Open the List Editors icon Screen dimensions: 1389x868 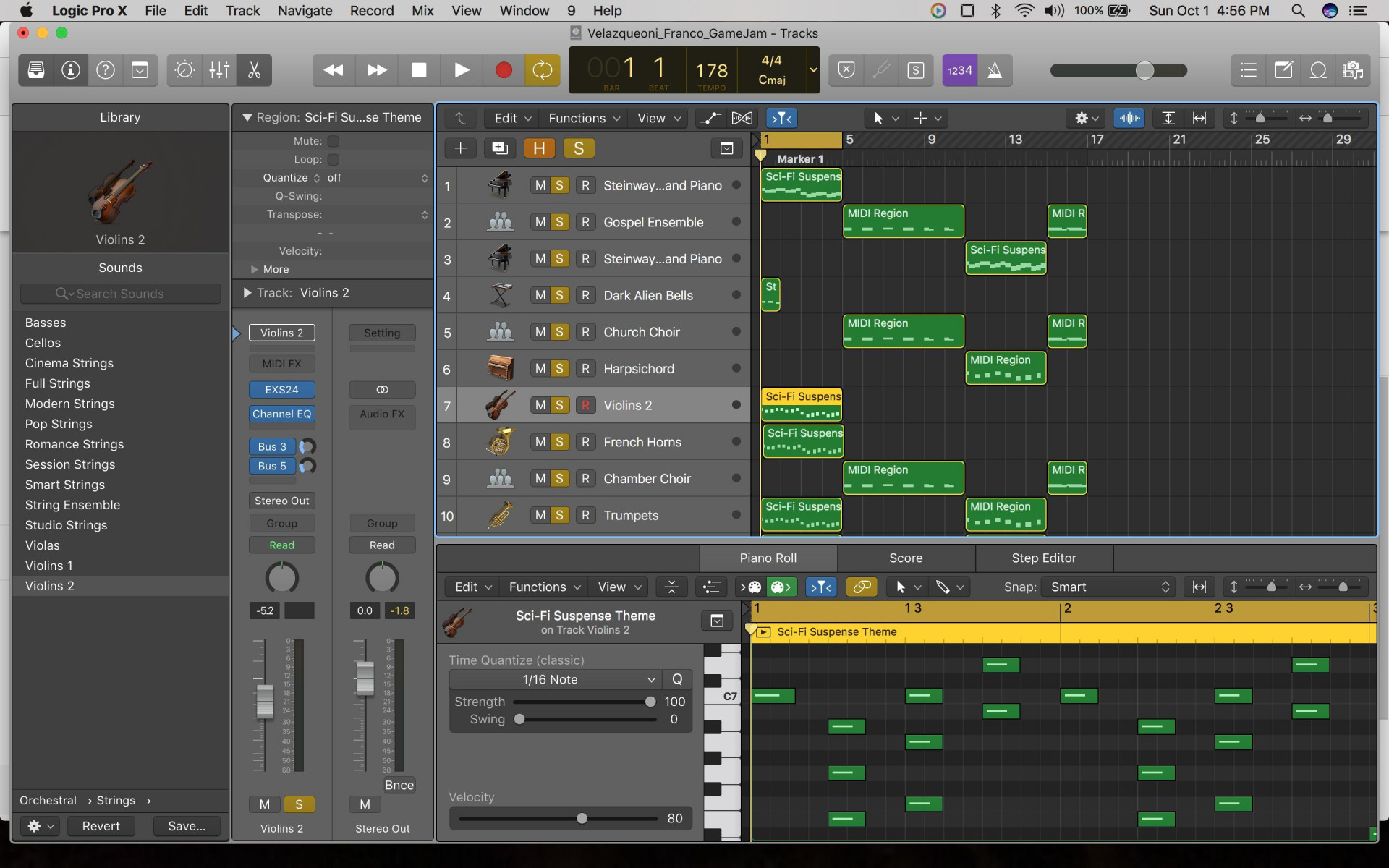pos(1249,70)
